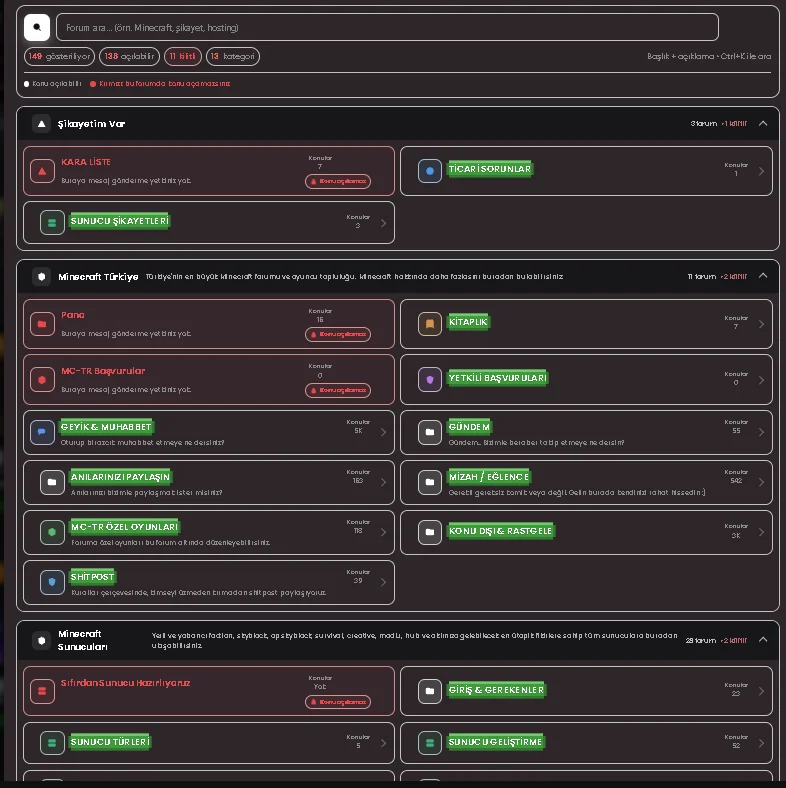Click the search magnifier icon
Image resolution: width=786 pixels, height=788 pixels.
click(37, 27)
